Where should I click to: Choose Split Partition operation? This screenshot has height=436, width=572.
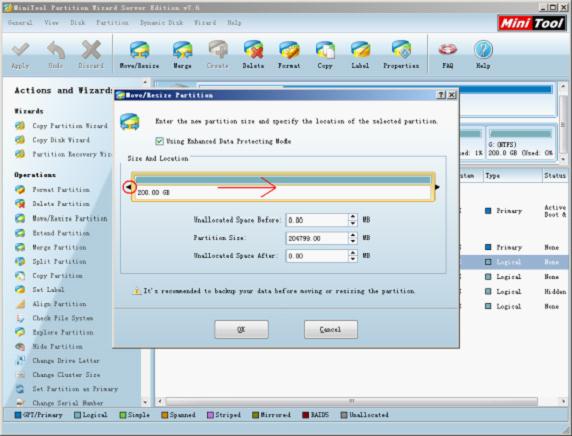click(x=51, y=262)
